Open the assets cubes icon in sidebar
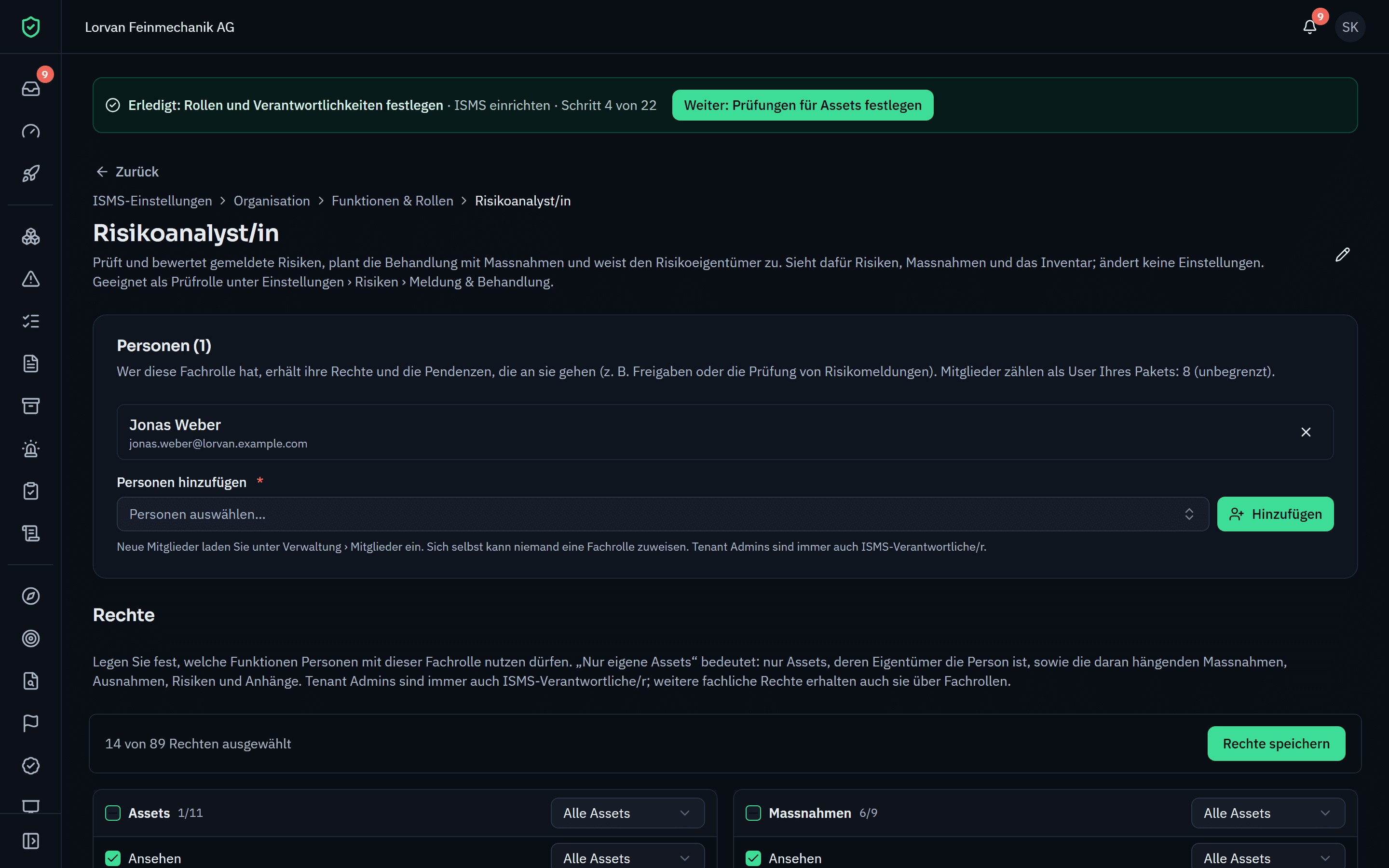Viewport: 1389px width, 868px height. (x=30, y=236)
